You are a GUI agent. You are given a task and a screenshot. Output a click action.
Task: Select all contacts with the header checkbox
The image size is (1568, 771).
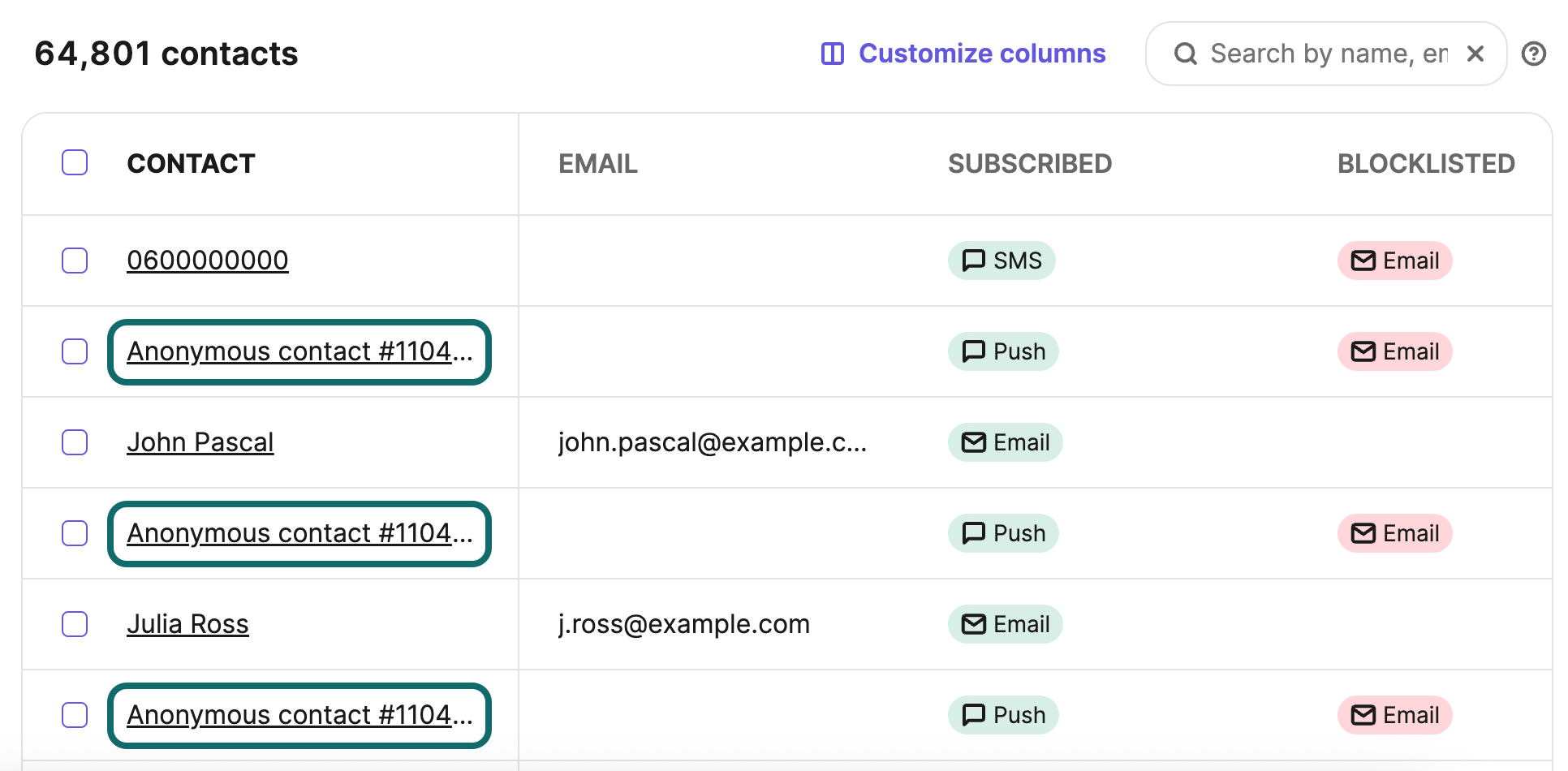click(x=75, y=162)
